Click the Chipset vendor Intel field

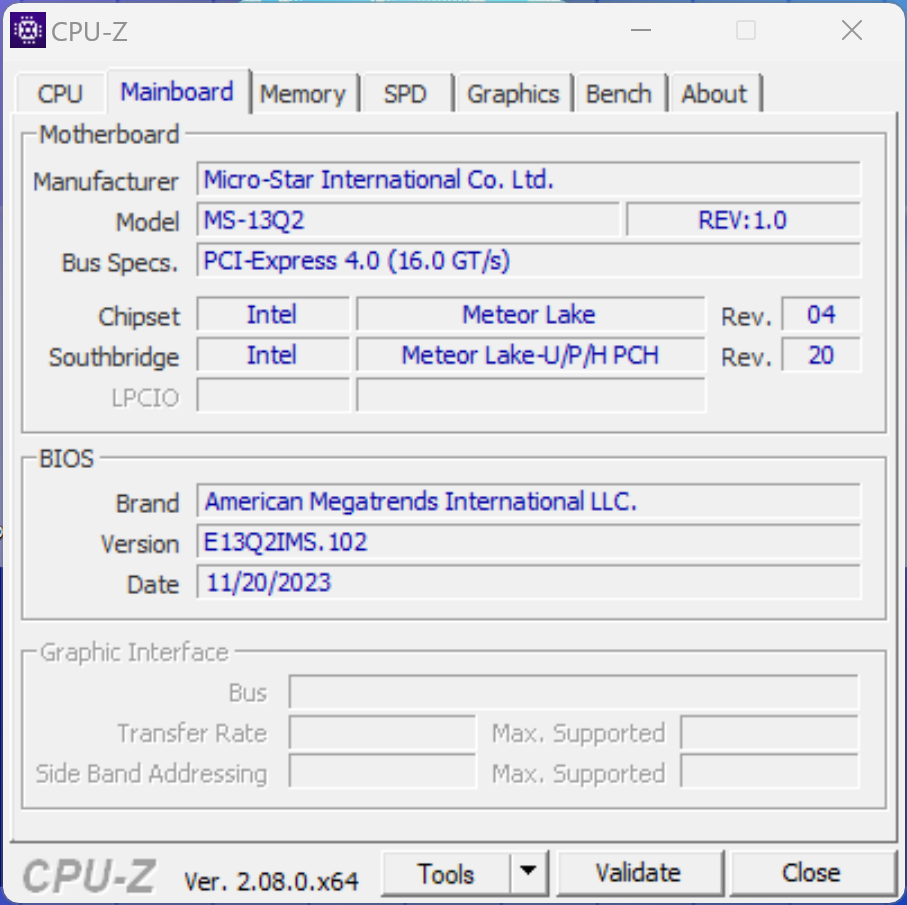pyautogui.click(x=273, y=314)
